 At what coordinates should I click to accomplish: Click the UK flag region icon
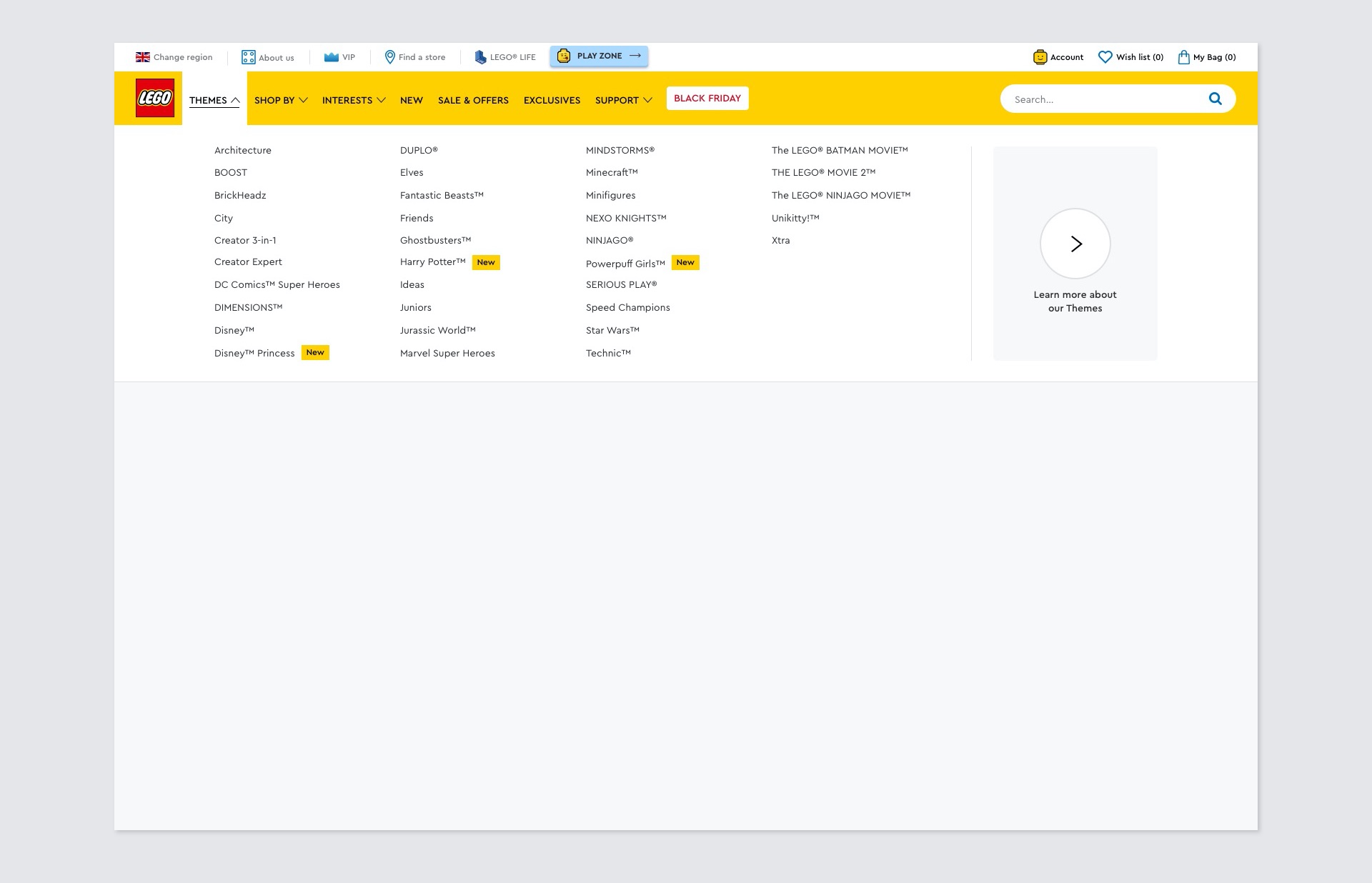click(143, 57)
